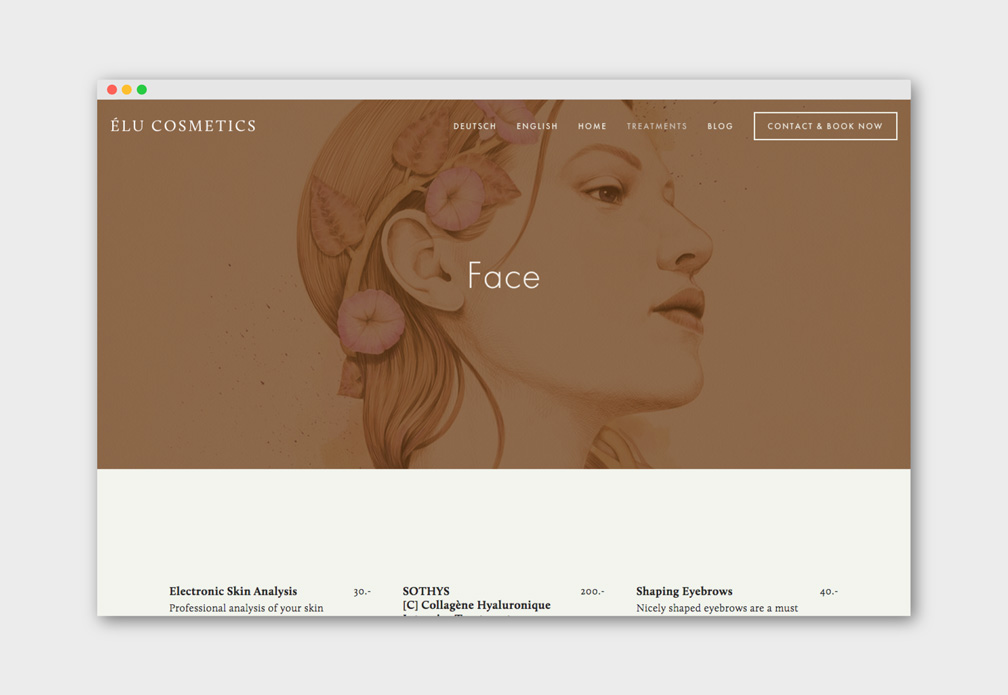Click 'Professional analysis of your skin' description

click(246, 608)
